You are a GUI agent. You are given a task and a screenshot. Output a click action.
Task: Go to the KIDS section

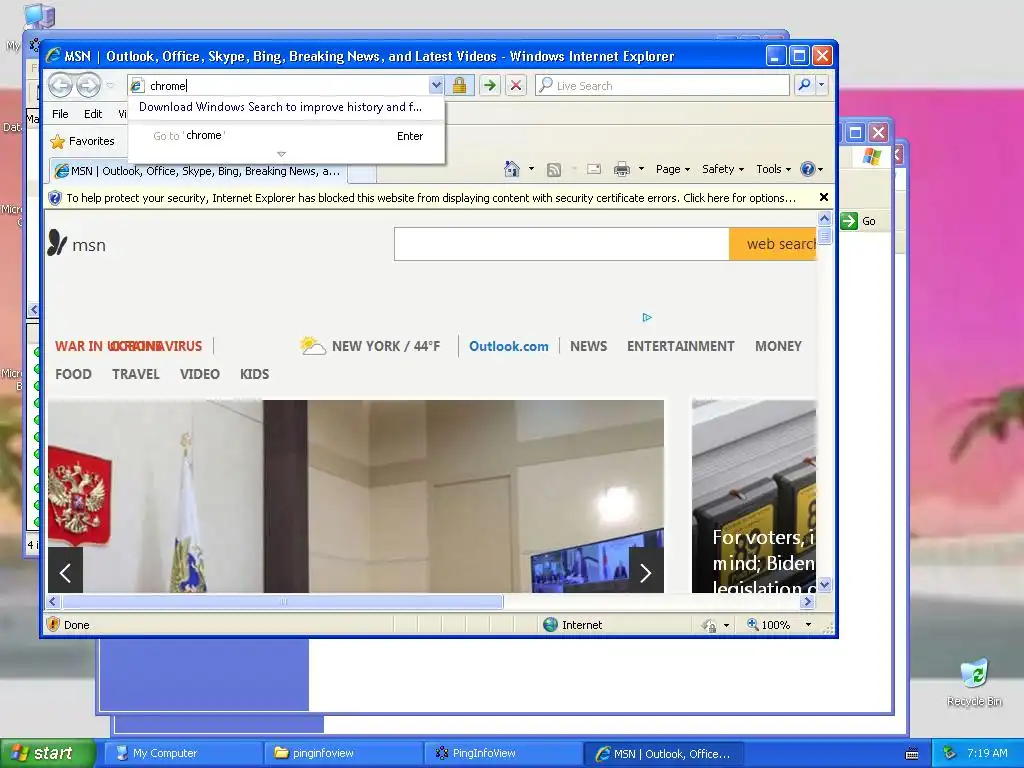[255, 374]
